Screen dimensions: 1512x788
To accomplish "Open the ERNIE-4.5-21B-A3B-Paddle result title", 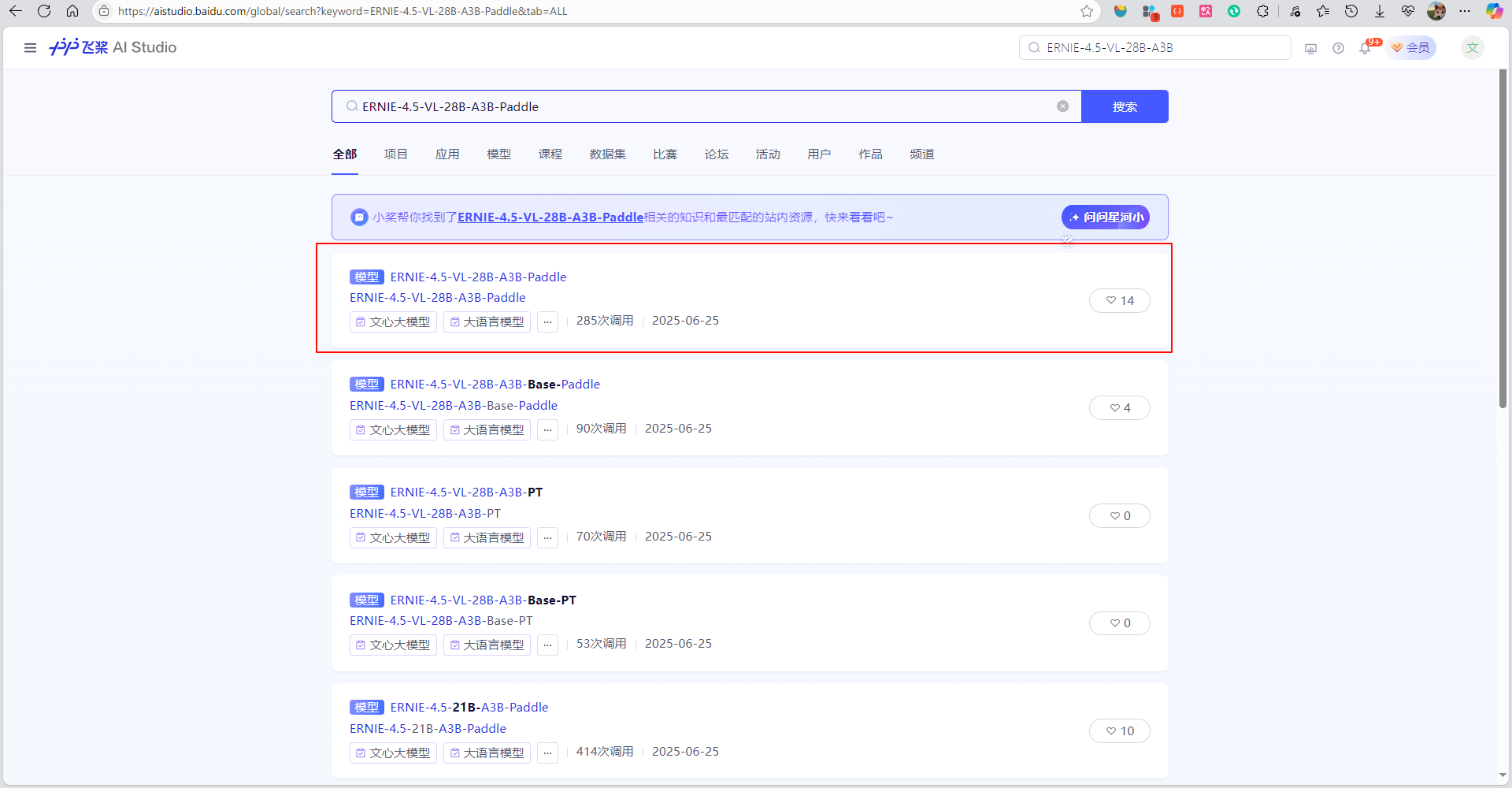I will [469, 708].
